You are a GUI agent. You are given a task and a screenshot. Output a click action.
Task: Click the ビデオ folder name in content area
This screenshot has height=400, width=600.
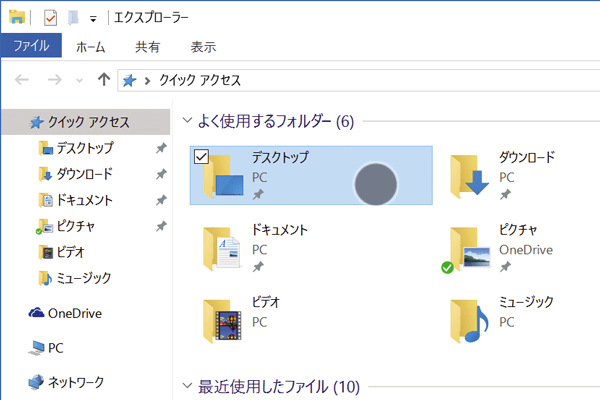(x=266, y=302)
